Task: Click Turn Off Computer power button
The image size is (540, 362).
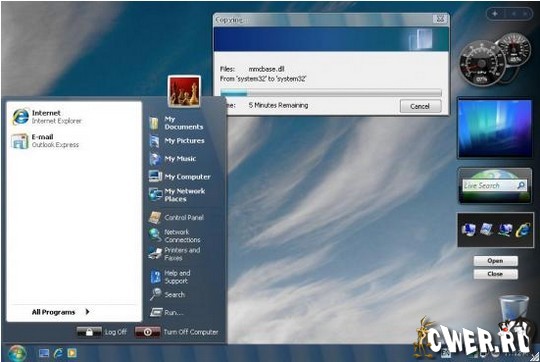Action: pyautogui.click(x=147, y=332)
